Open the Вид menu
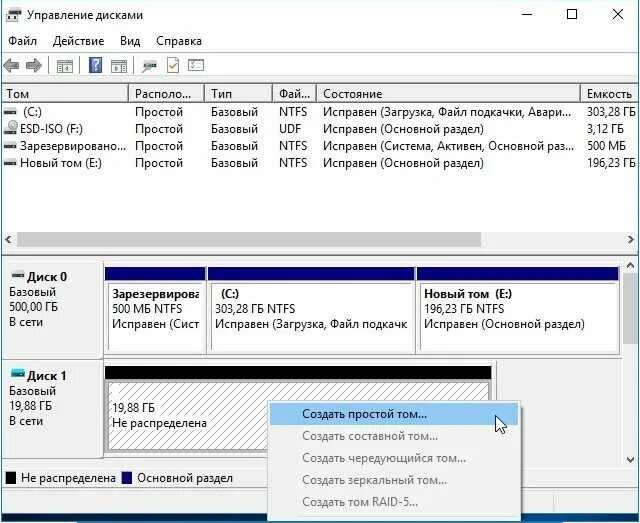 click(130, 41)
